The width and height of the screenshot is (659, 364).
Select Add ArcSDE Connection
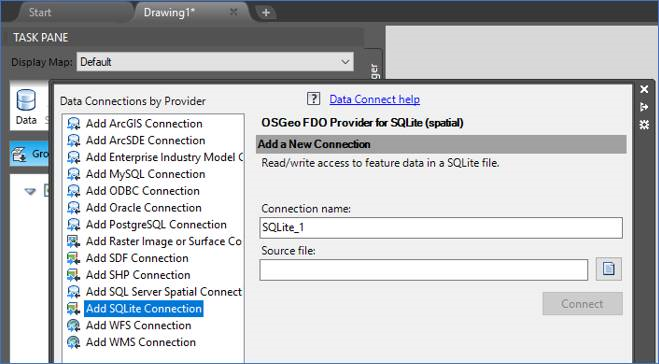pyautogui.click(x=145, y=140)
